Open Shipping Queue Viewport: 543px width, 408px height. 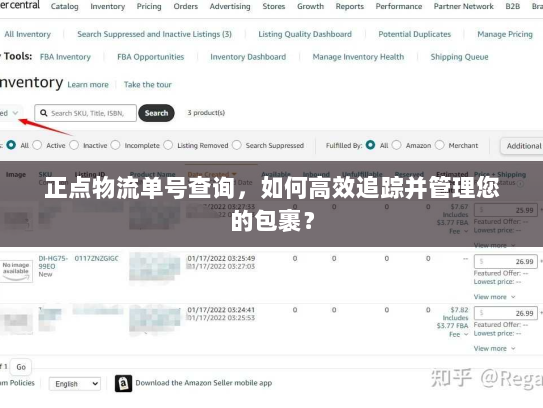(459, 57)
